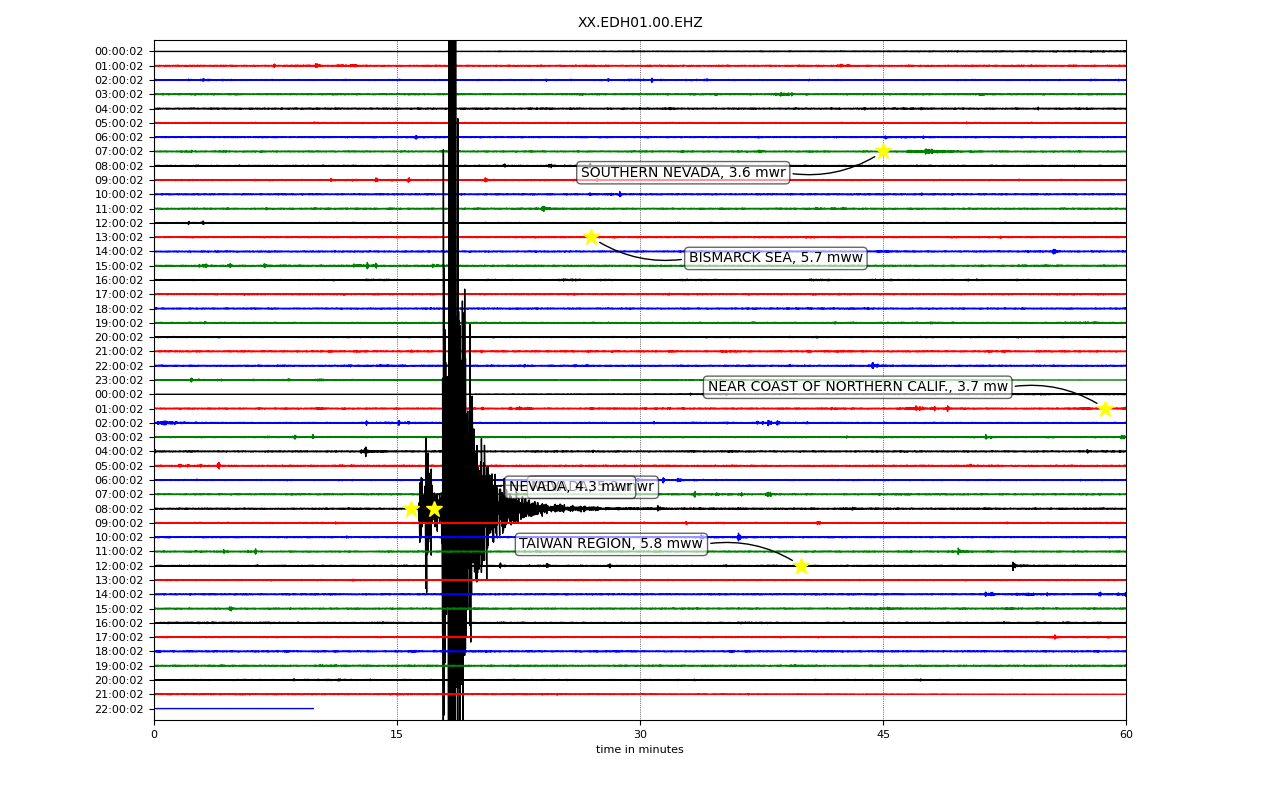This screenshot has height=800, width=1280.
Task: Click the short blue partial trace at the bottom
Action: (x=233, y=709)
